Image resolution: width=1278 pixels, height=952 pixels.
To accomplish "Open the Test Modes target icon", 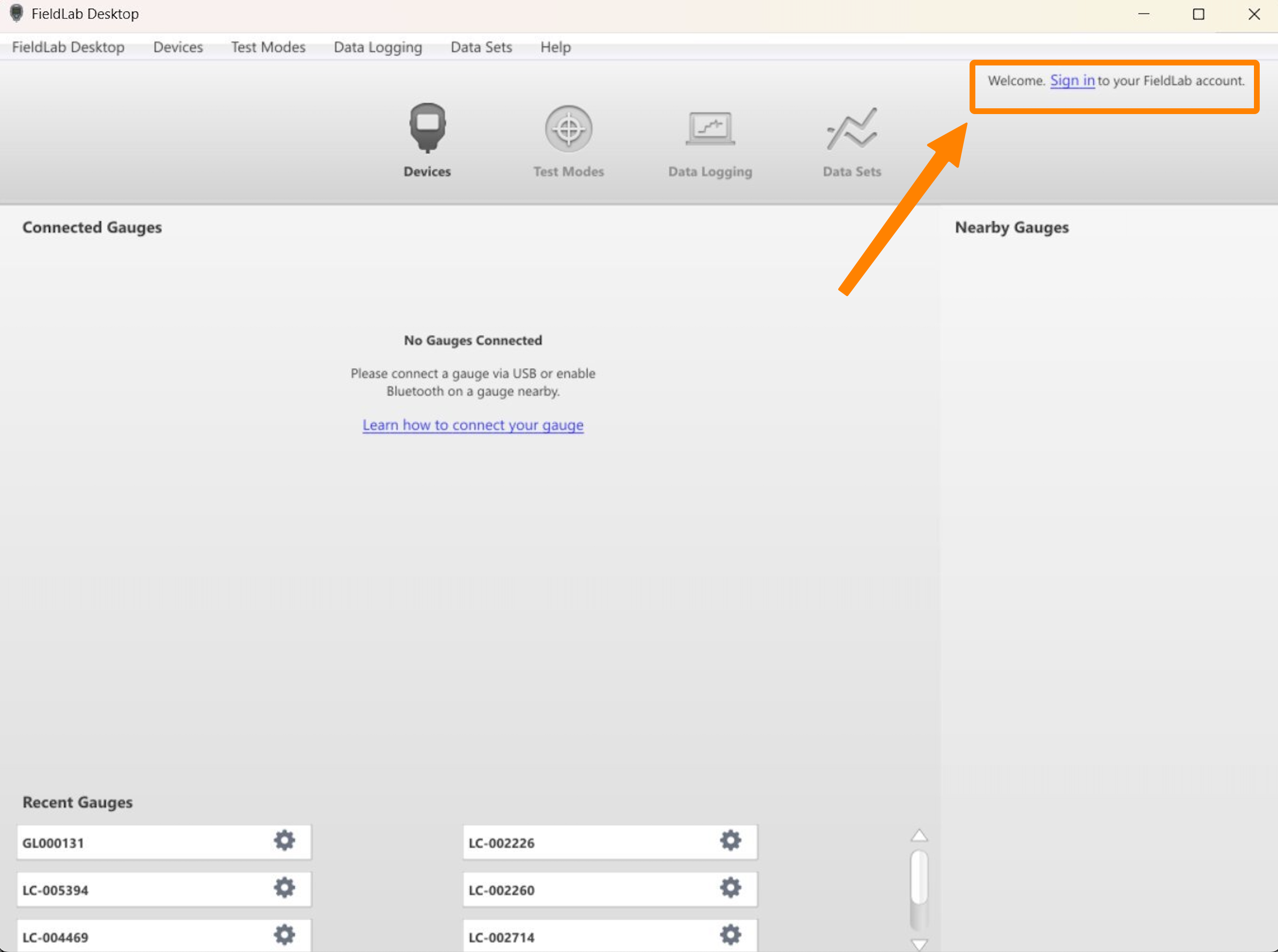I will (x=568, y=129).
